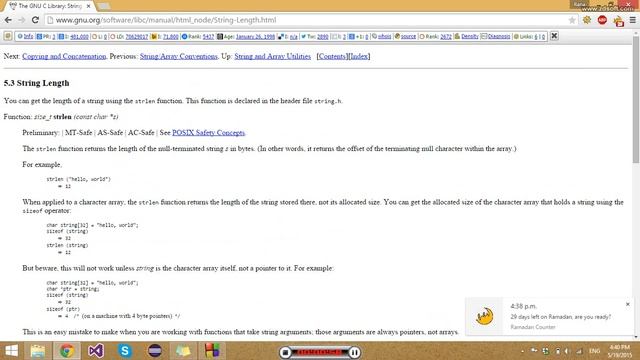
Task: Open the Rank 2672 value link
Action: [446, 36]
